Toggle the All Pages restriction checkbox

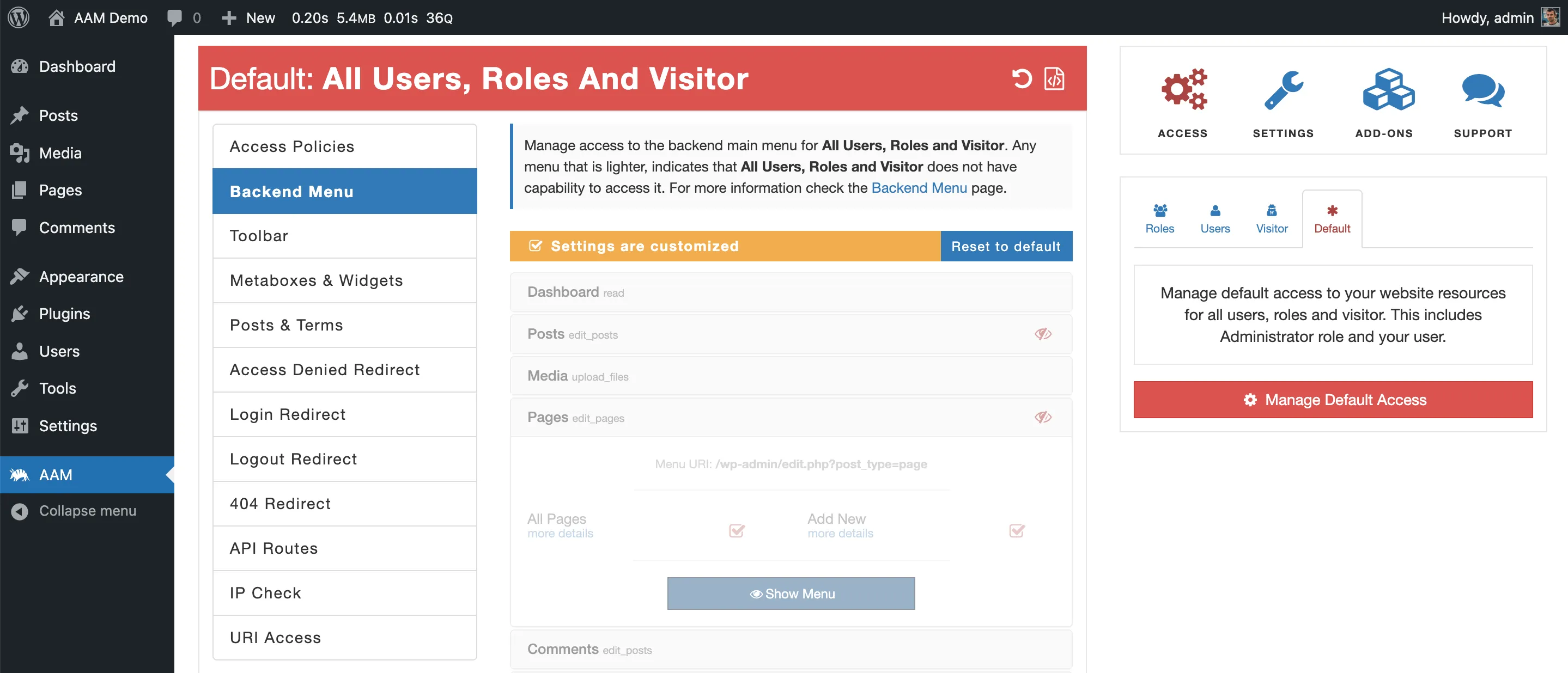click(737, 530)
